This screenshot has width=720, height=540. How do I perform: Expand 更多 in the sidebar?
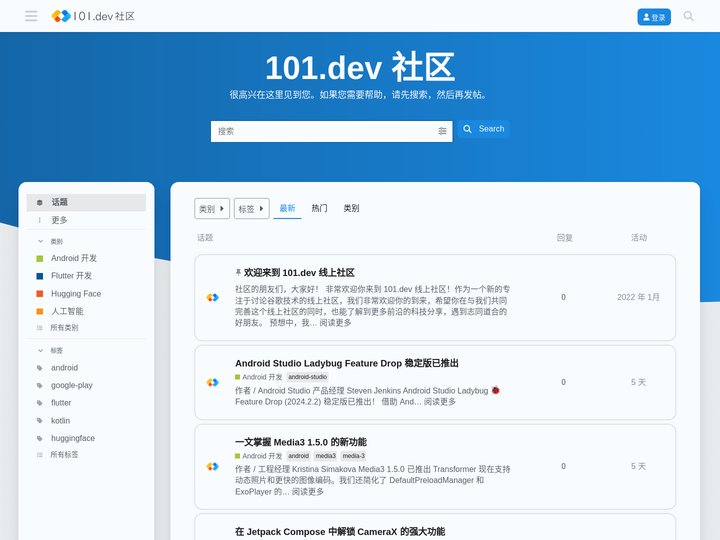coord(86,220)
